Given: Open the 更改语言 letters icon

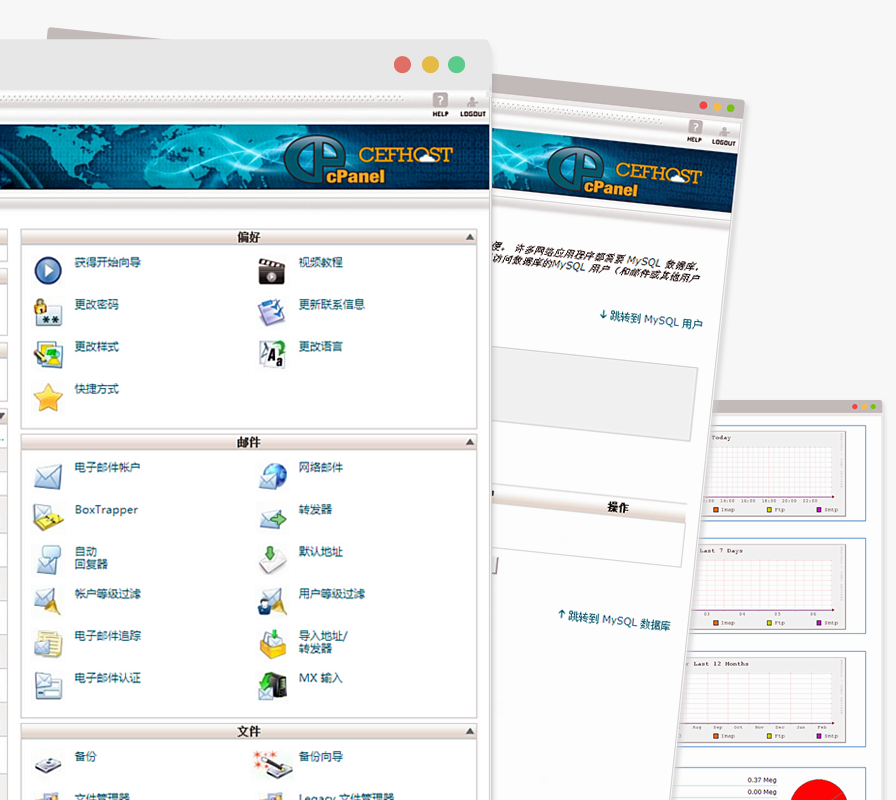Looking at the screenshot, I should (x=272, y=354).
